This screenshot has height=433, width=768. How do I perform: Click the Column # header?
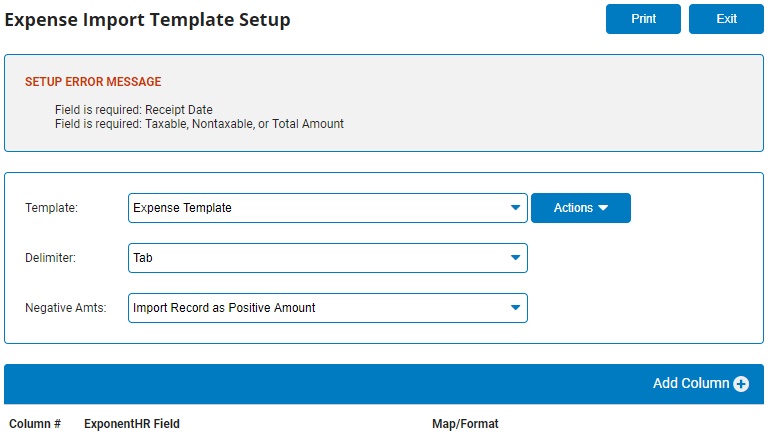pyautogui.click(x=35, y=424)
